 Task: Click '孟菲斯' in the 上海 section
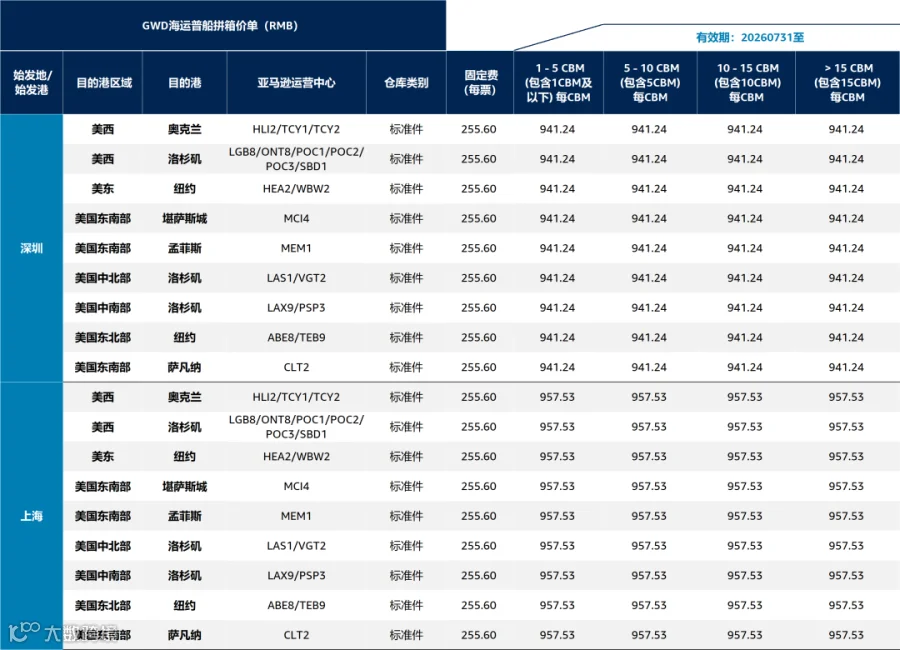tap(184, 516)
